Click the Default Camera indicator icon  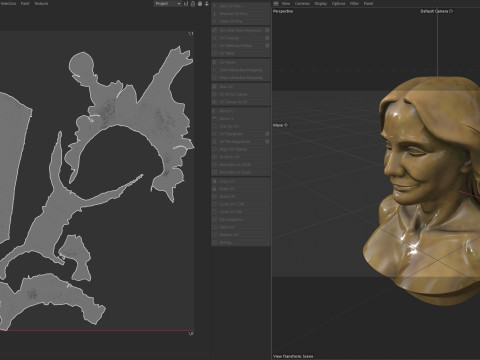[451, 11]
